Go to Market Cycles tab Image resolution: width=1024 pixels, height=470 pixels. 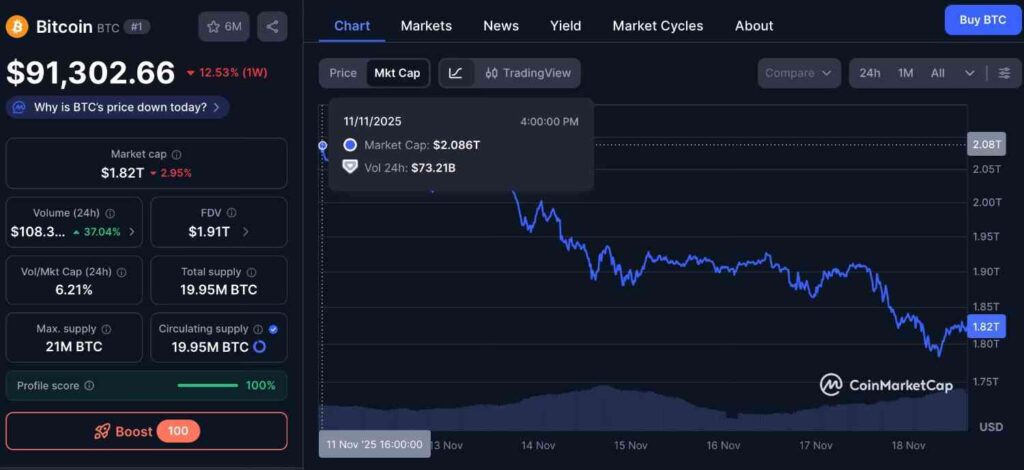657,26
